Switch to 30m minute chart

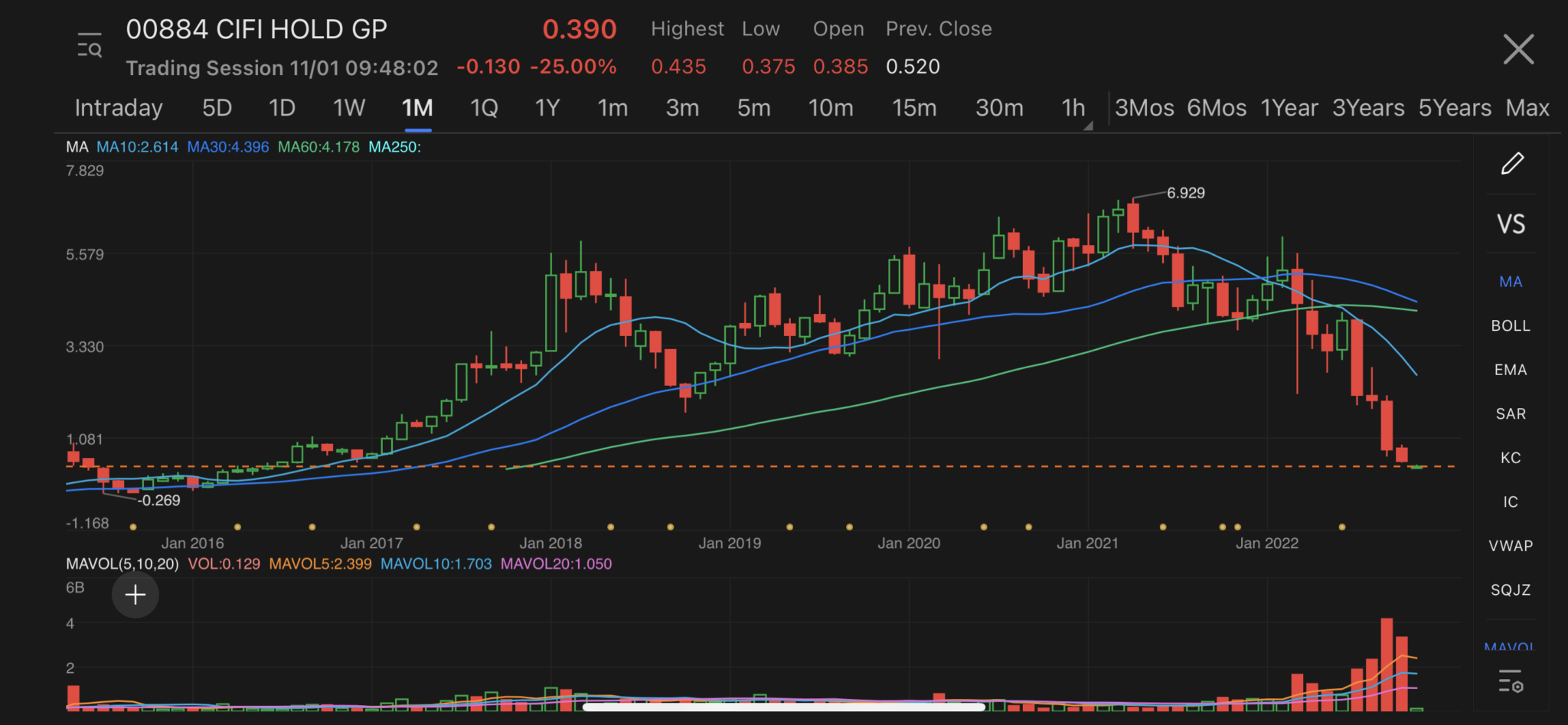tap(999, 108)
